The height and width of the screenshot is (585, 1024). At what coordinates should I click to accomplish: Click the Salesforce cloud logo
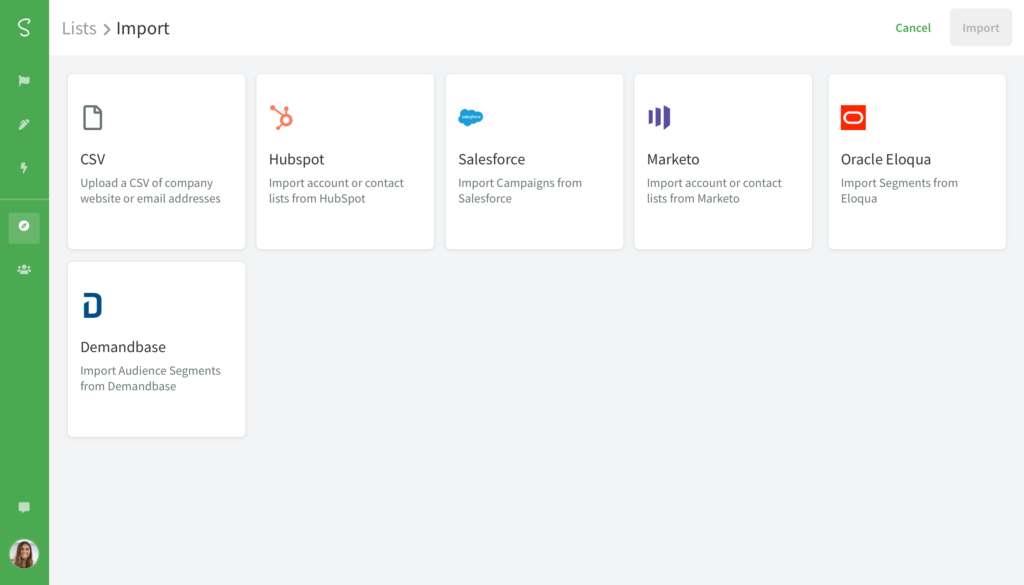[471, 118]
